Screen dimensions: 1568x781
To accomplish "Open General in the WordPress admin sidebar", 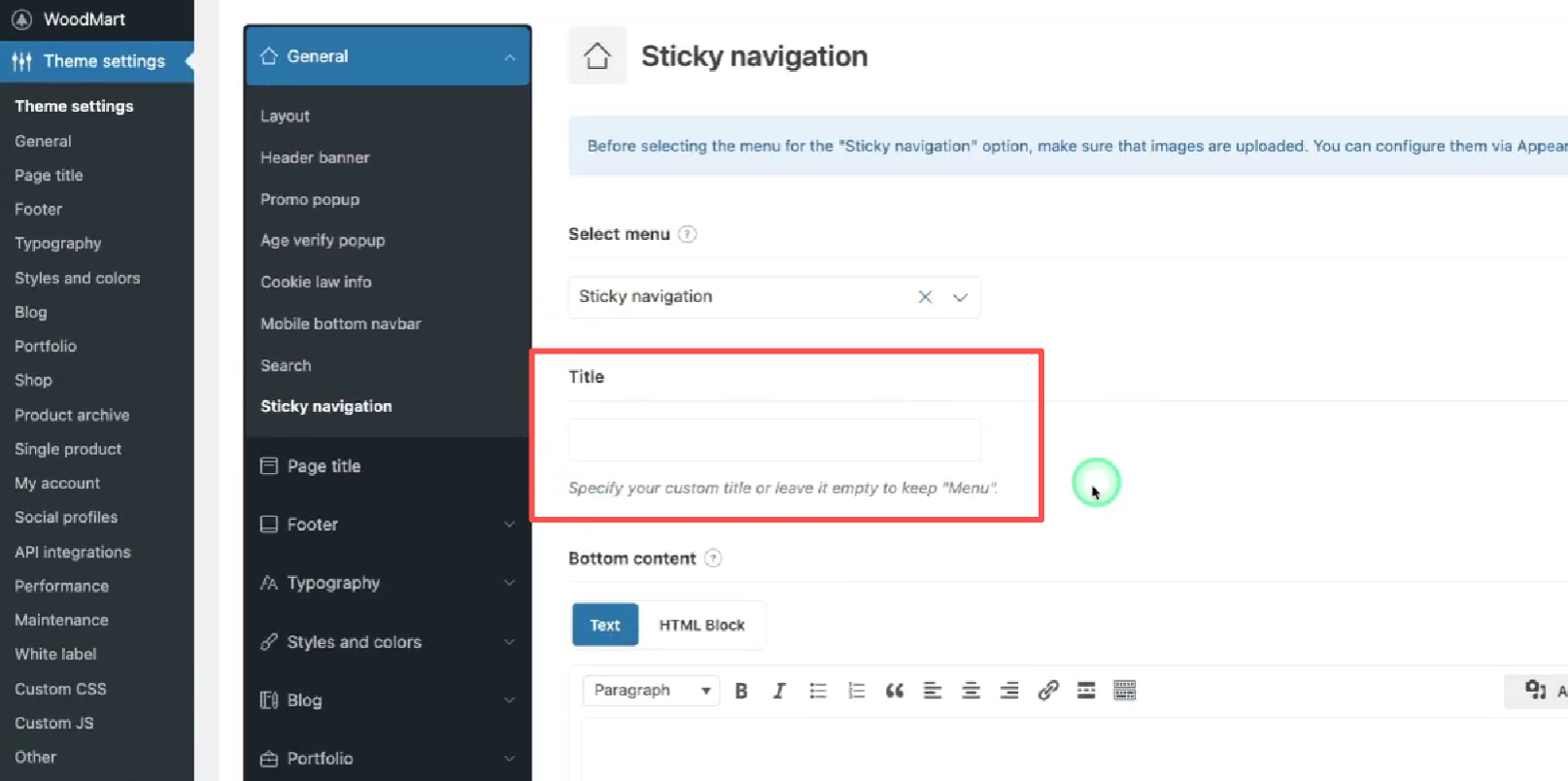I will point(43,141).
